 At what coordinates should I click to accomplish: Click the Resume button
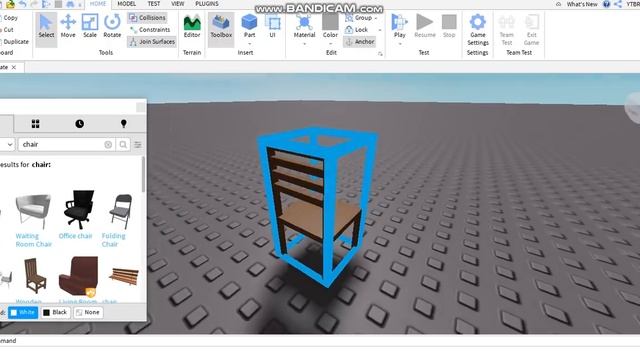click(x=424, y=27)
